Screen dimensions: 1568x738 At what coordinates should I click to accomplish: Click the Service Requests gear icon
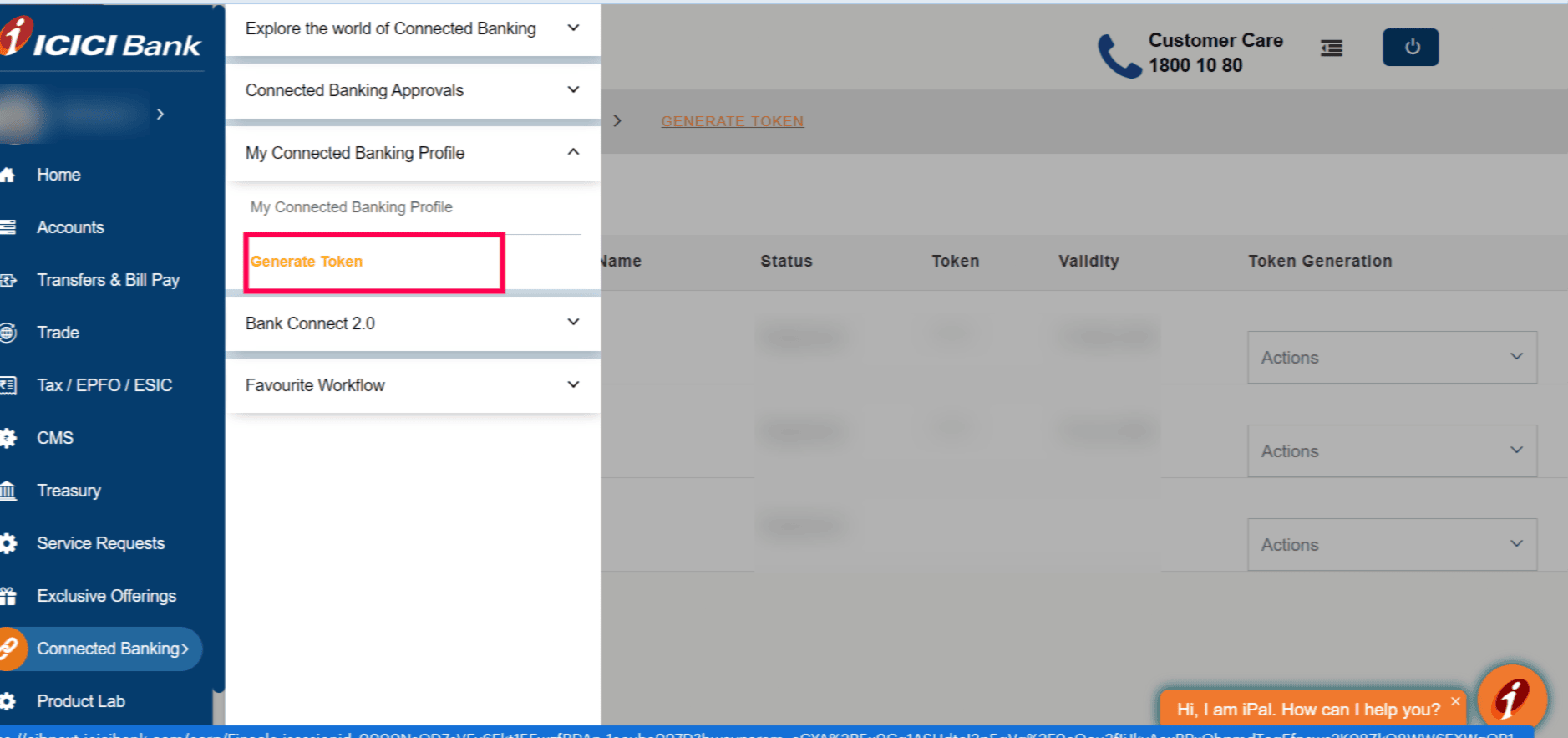(8, 543)
